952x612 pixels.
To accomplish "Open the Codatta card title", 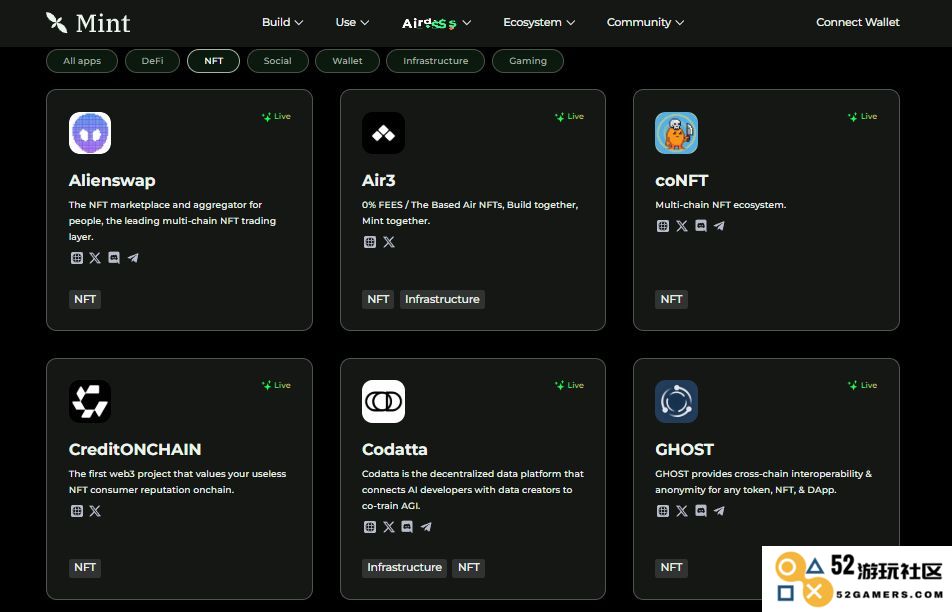I will 395,449.
